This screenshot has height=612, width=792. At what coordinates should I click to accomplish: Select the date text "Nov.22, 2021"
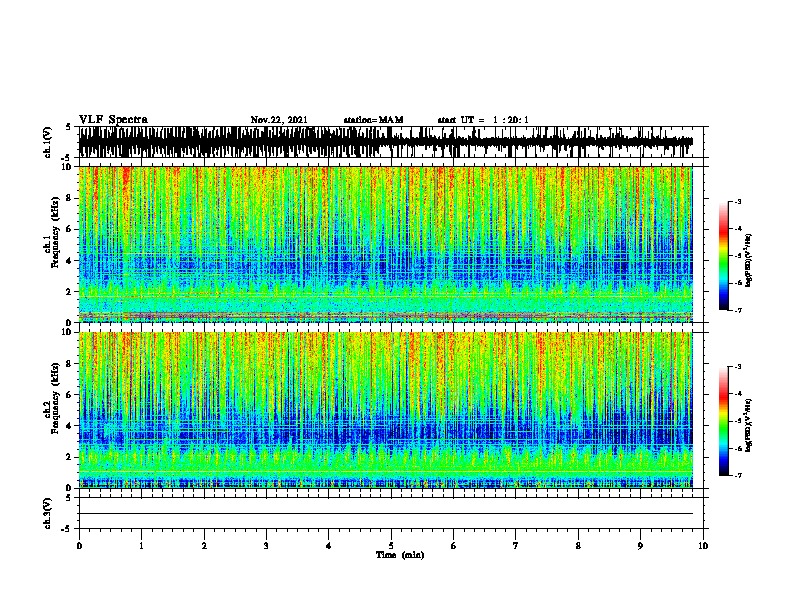pos(279,120)
